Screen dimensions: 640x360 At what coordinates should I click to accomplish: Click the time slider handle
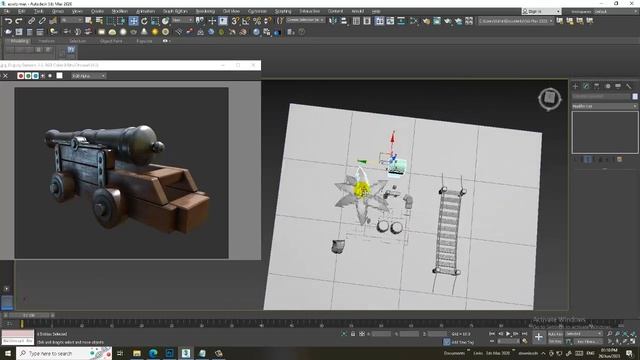(x=28, y=315)
